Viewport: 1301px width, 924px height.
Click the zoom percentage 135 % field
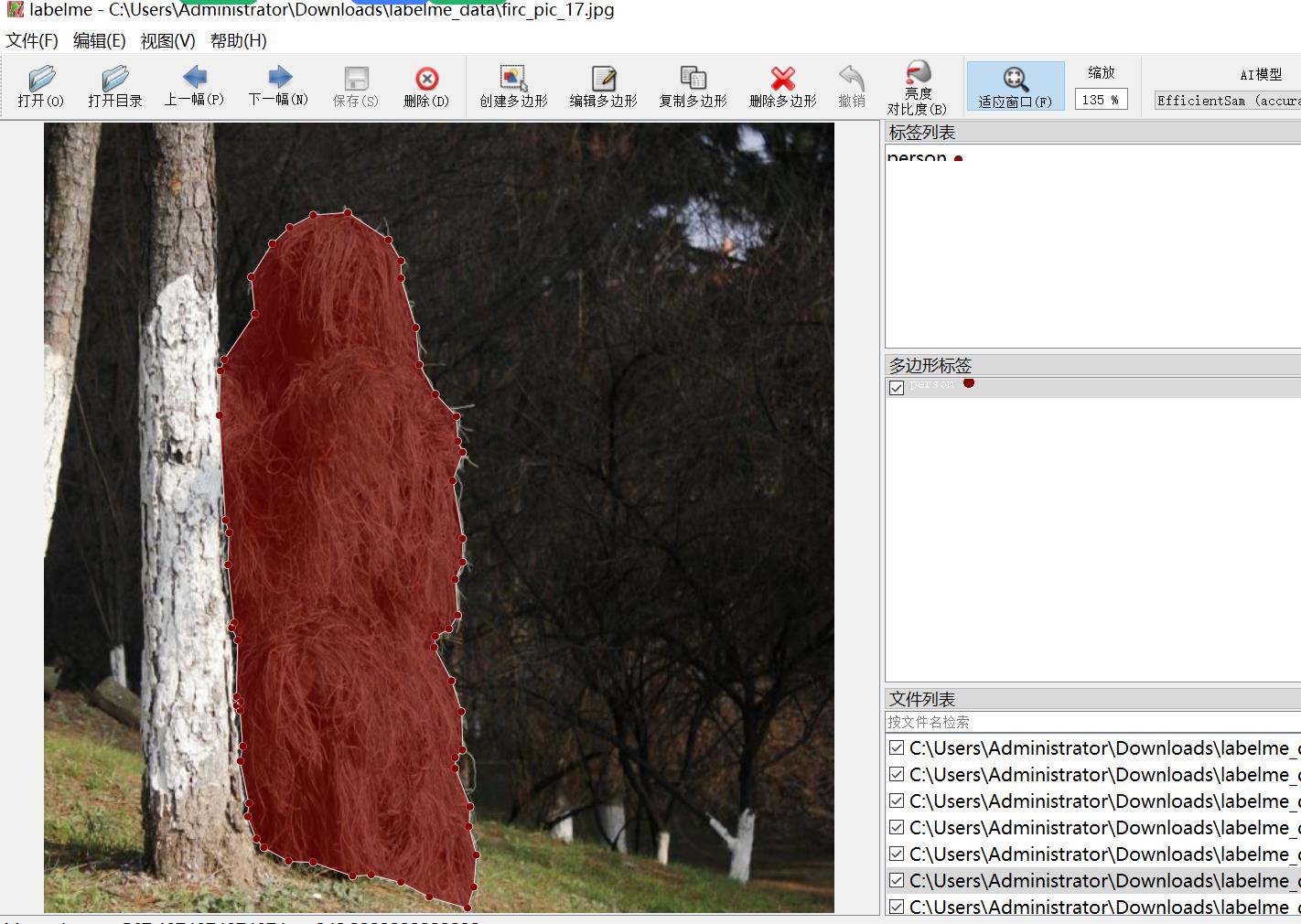click(1101, 100)
